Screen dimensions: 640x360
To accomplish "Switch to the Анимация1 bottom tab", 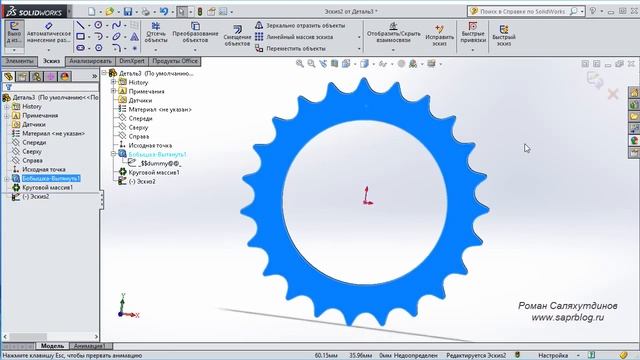I will pos(90,346).
